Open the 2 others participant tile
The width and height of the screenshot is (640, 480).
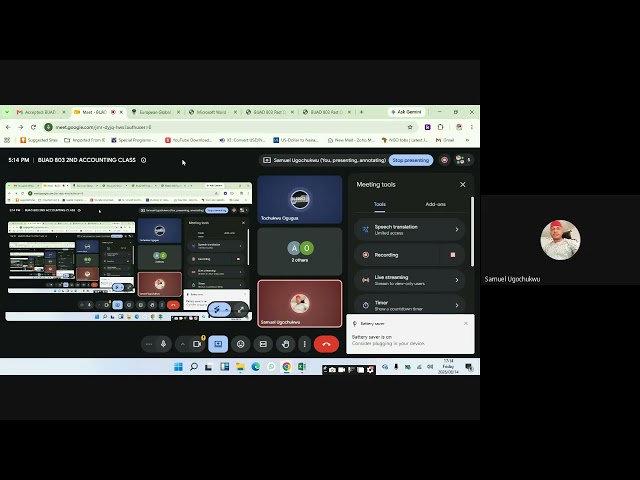coord(300,251)
